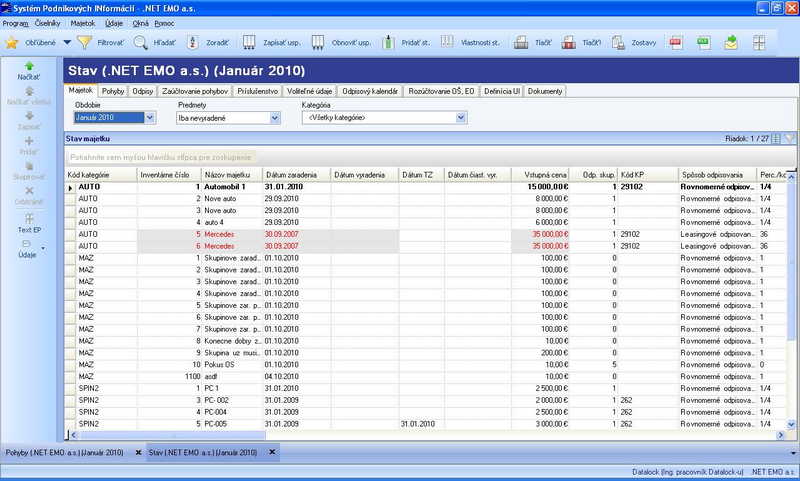Click the Zapísať usp. toolbar icon
Viewport: 800px width, 481px height.
249,43
